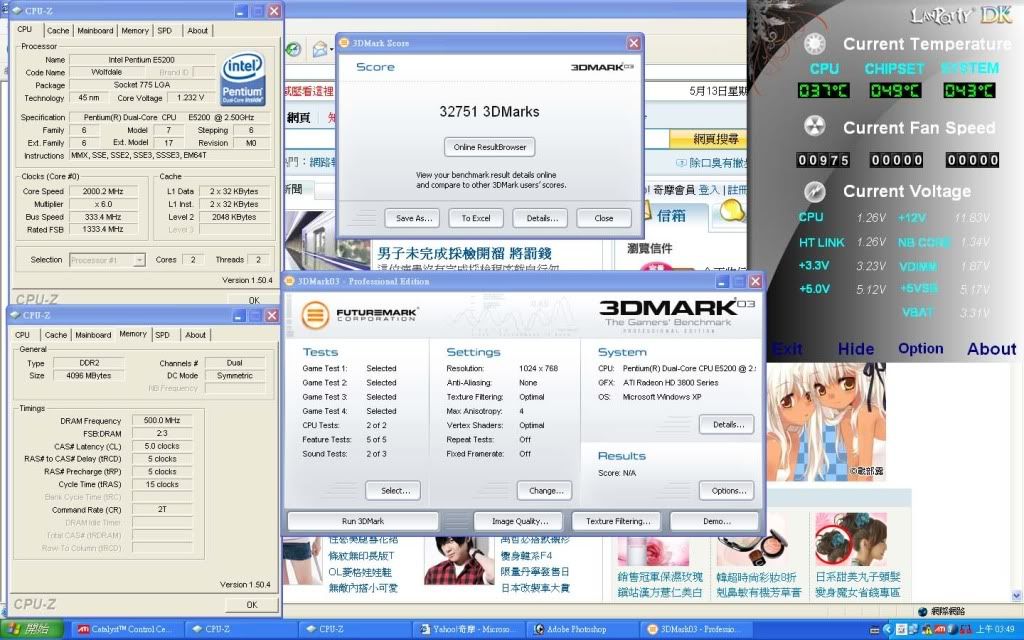The height and width of the screenshot is (640, 1024).
Task: Click Image Quality button
Action: (520, 521)
